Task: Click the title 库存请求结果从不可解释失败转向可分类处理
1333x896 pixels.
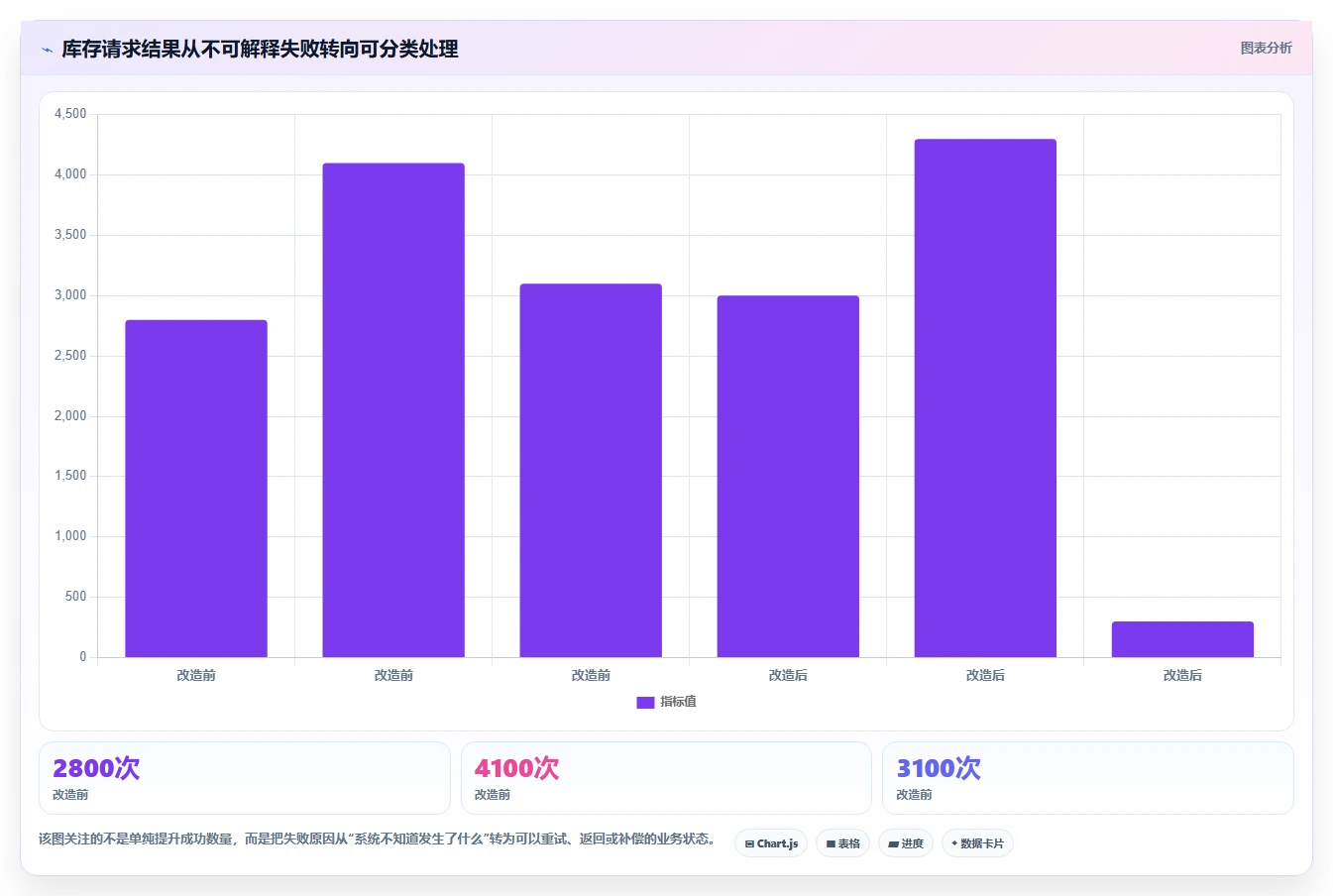Action: click(x=260, y=50)
